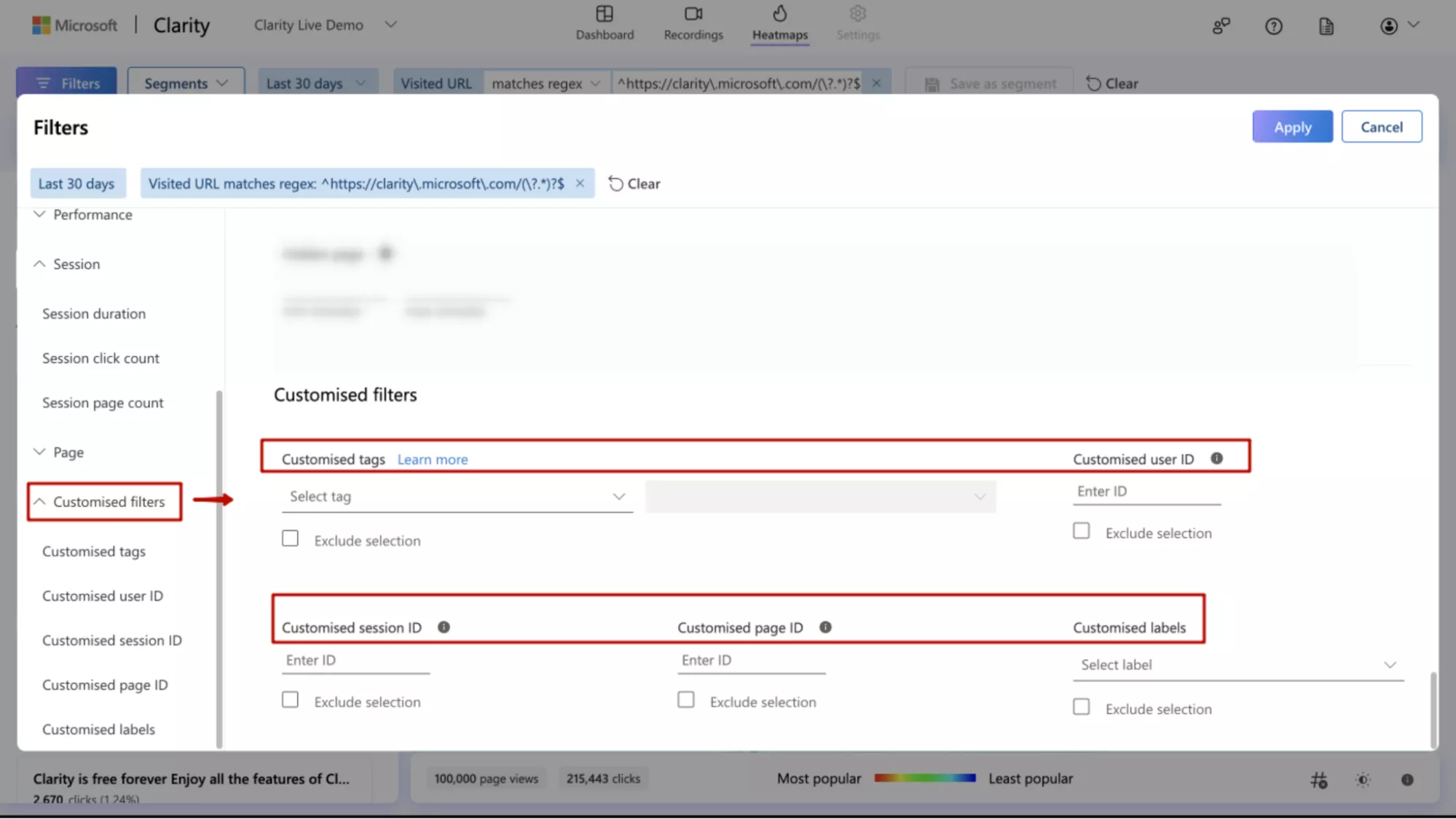Open the Settings gear icon

(857, 15)
